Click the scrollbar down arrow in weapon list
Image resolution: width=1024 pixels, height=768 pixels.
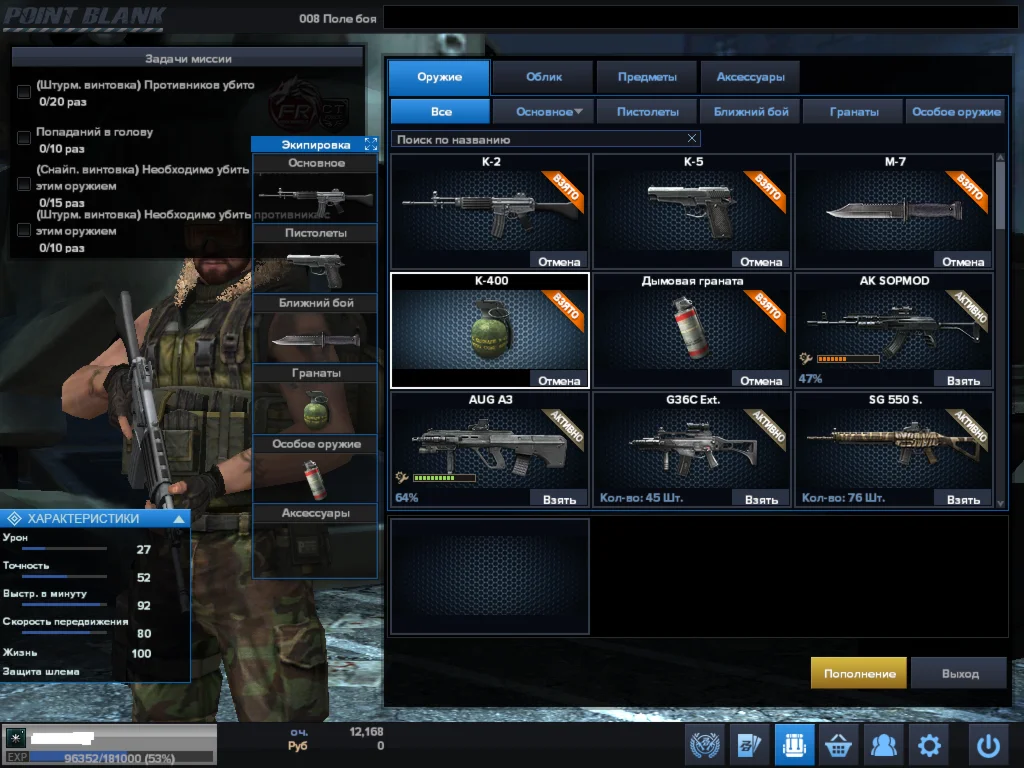(1000, 504)
